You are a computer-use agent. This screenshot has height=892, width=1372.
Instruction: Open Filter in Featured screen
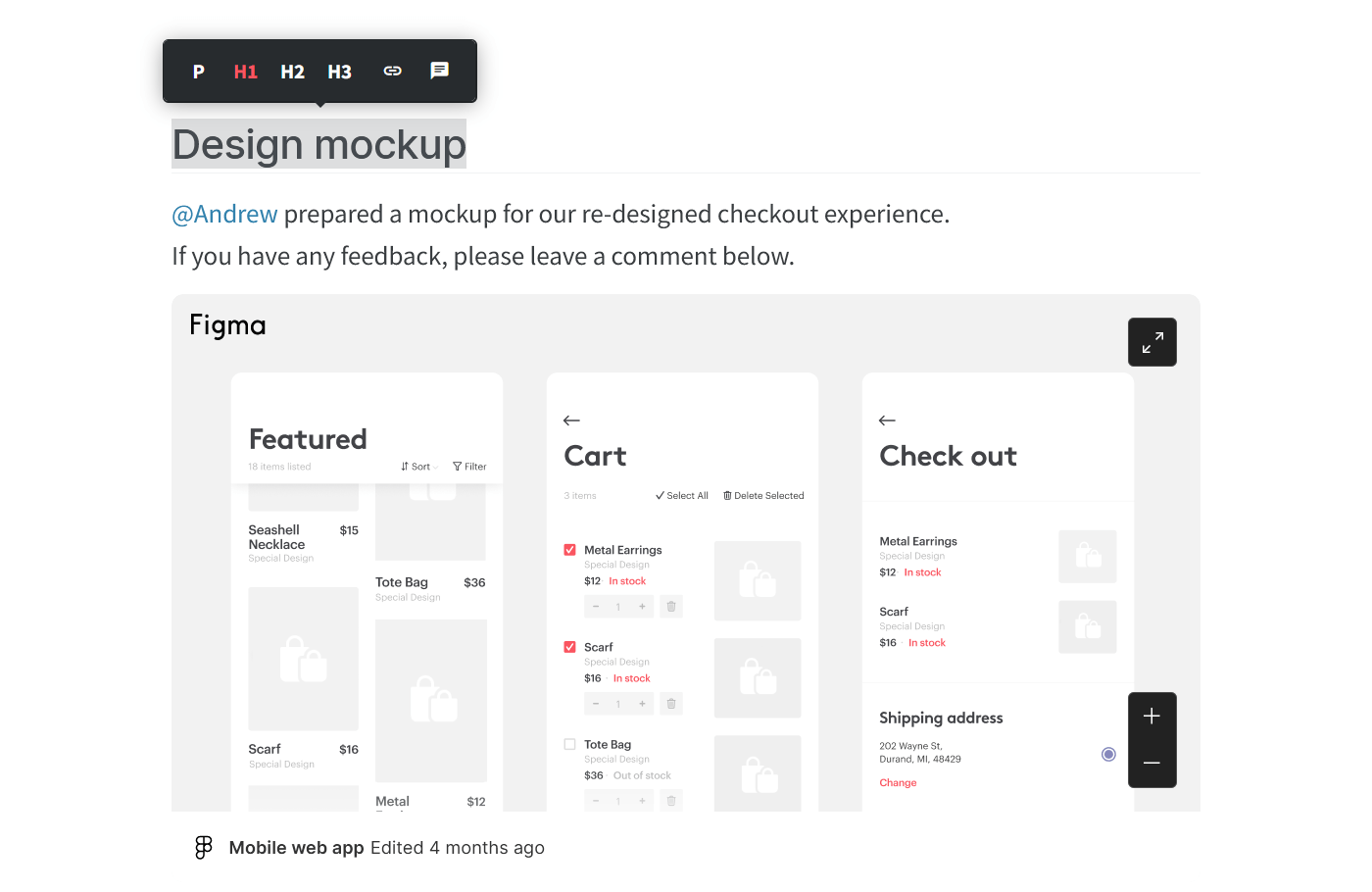pos(469,467)
